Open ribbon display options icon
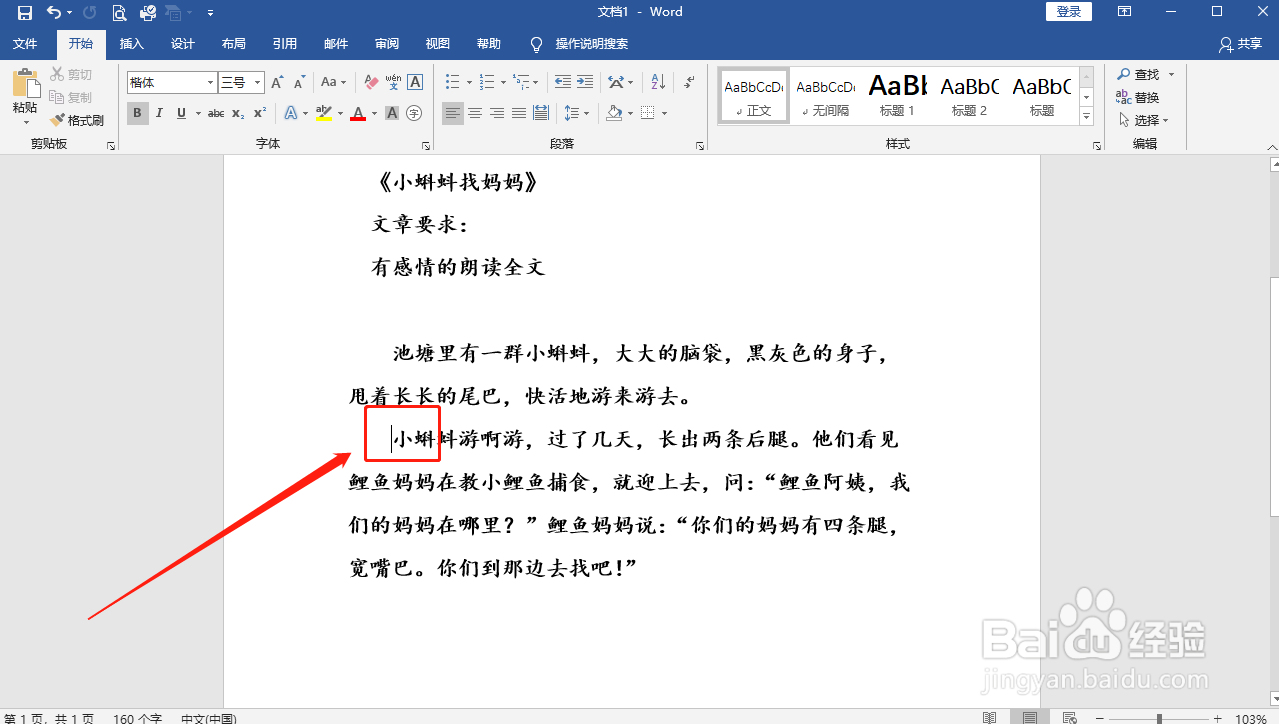Image resolution: width=1279 pixels, height=724 pixels. click(x=1124, y=12)
